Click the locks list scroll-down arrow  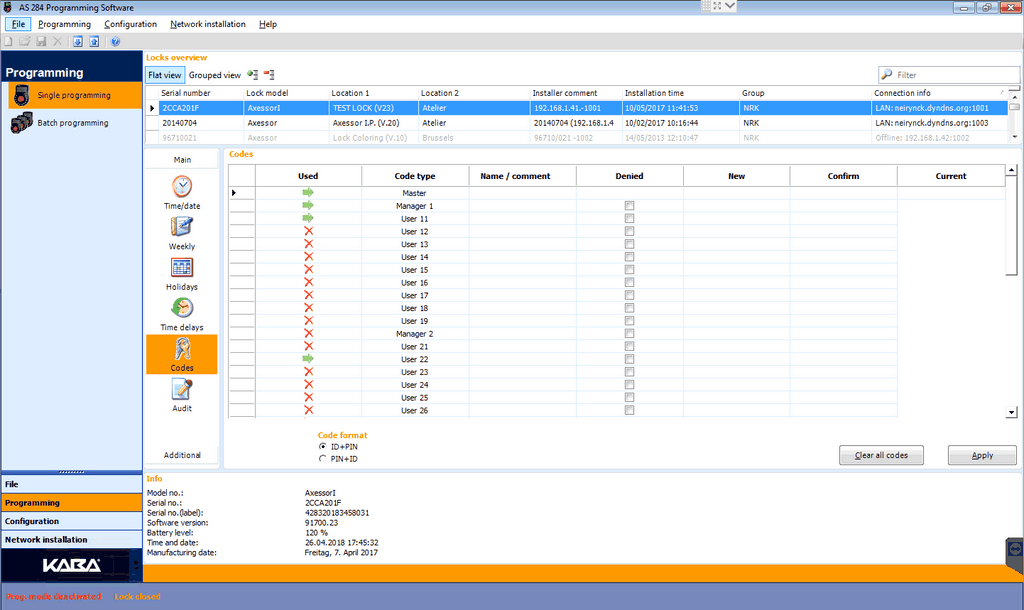pyautogui.click(x=1014, y=137)
